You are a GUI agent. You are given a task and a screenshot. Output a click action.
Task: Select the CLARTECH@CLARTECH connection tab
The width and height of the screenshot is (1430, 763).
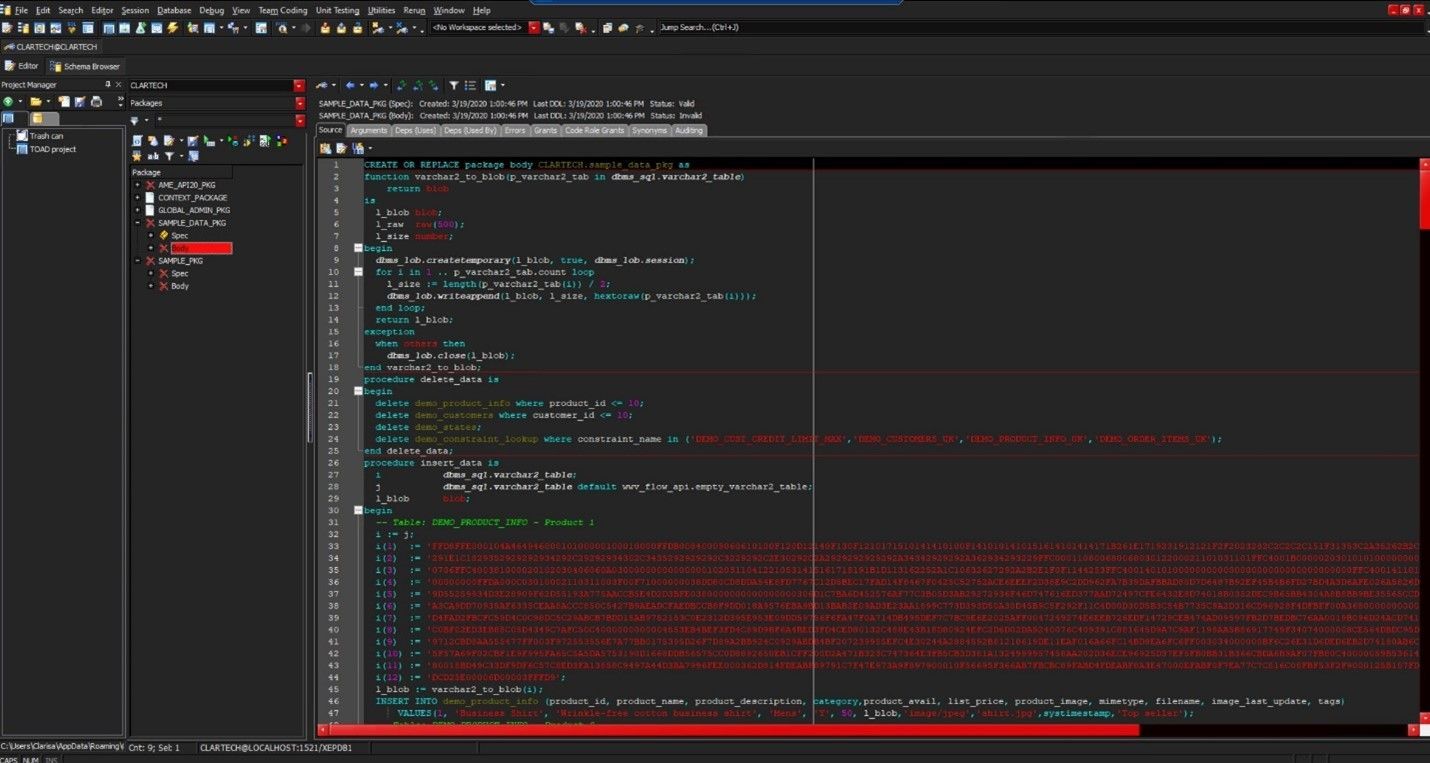tap(51, 47)
